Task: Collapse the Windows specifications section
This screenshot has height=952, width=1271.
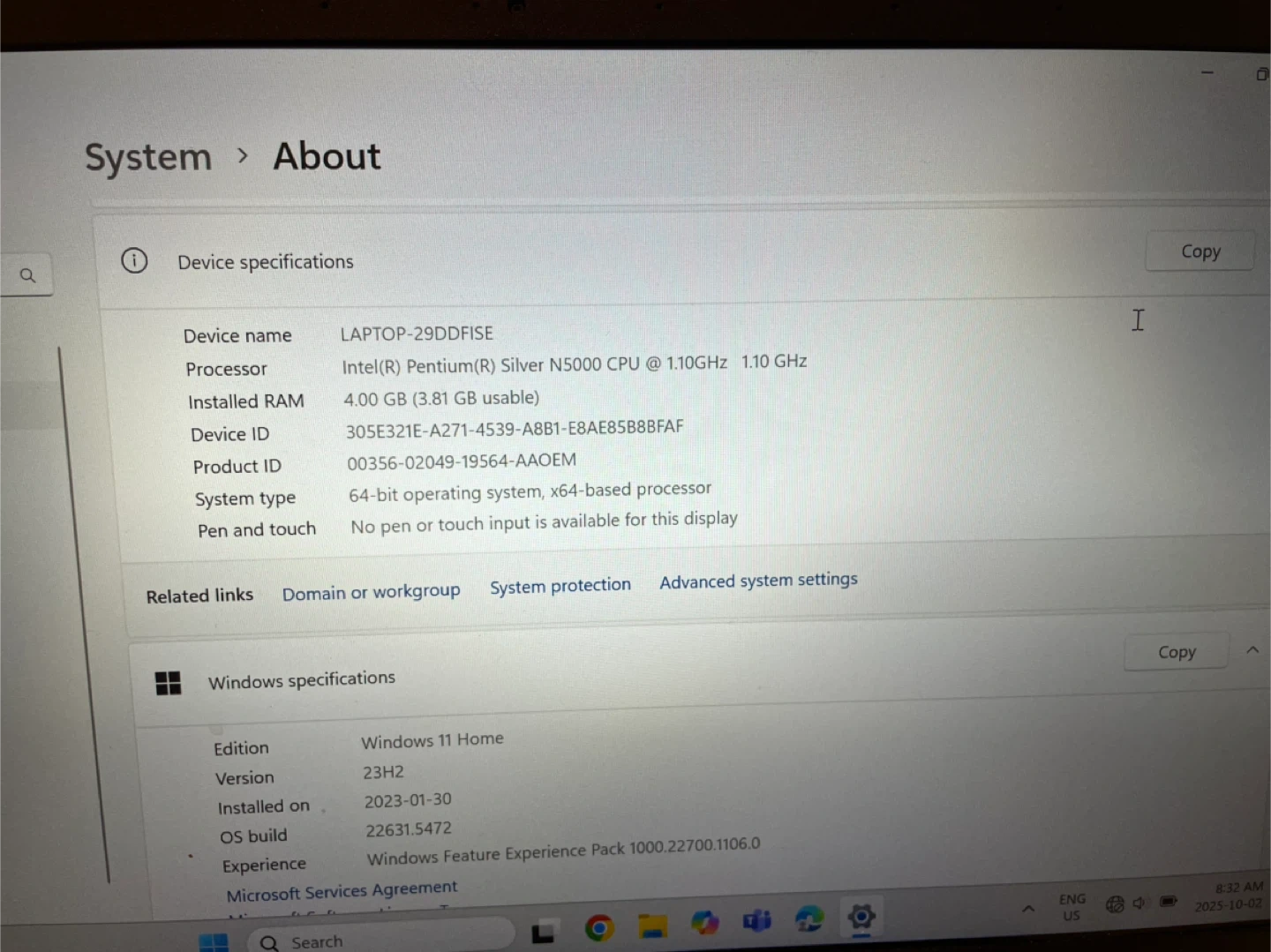Action: point(1252,650)
